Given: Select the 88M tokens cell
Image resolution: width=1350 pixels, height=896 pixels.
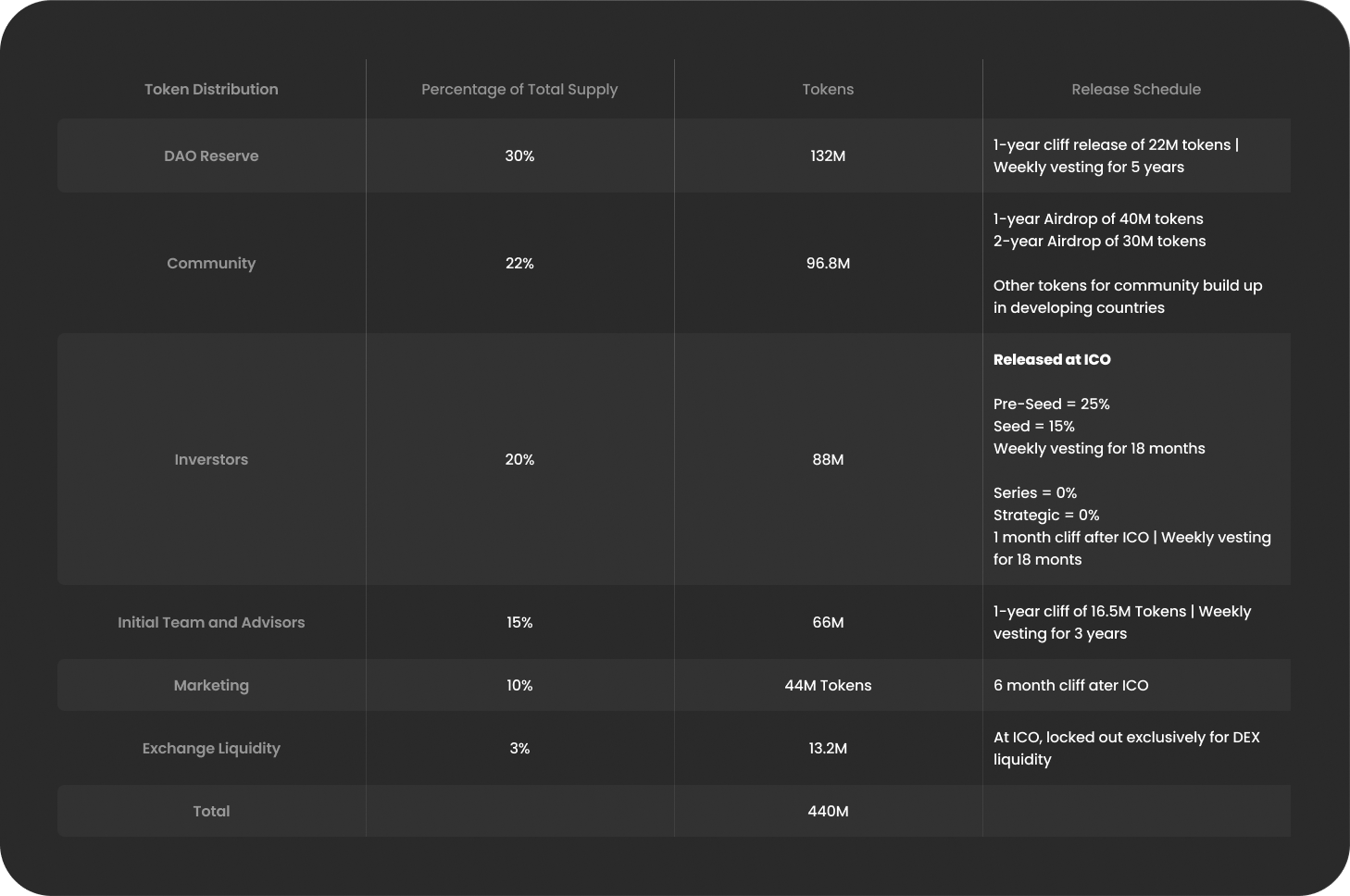Looking at the screenshot, I should pyautogui.click(x=828, y=459).
